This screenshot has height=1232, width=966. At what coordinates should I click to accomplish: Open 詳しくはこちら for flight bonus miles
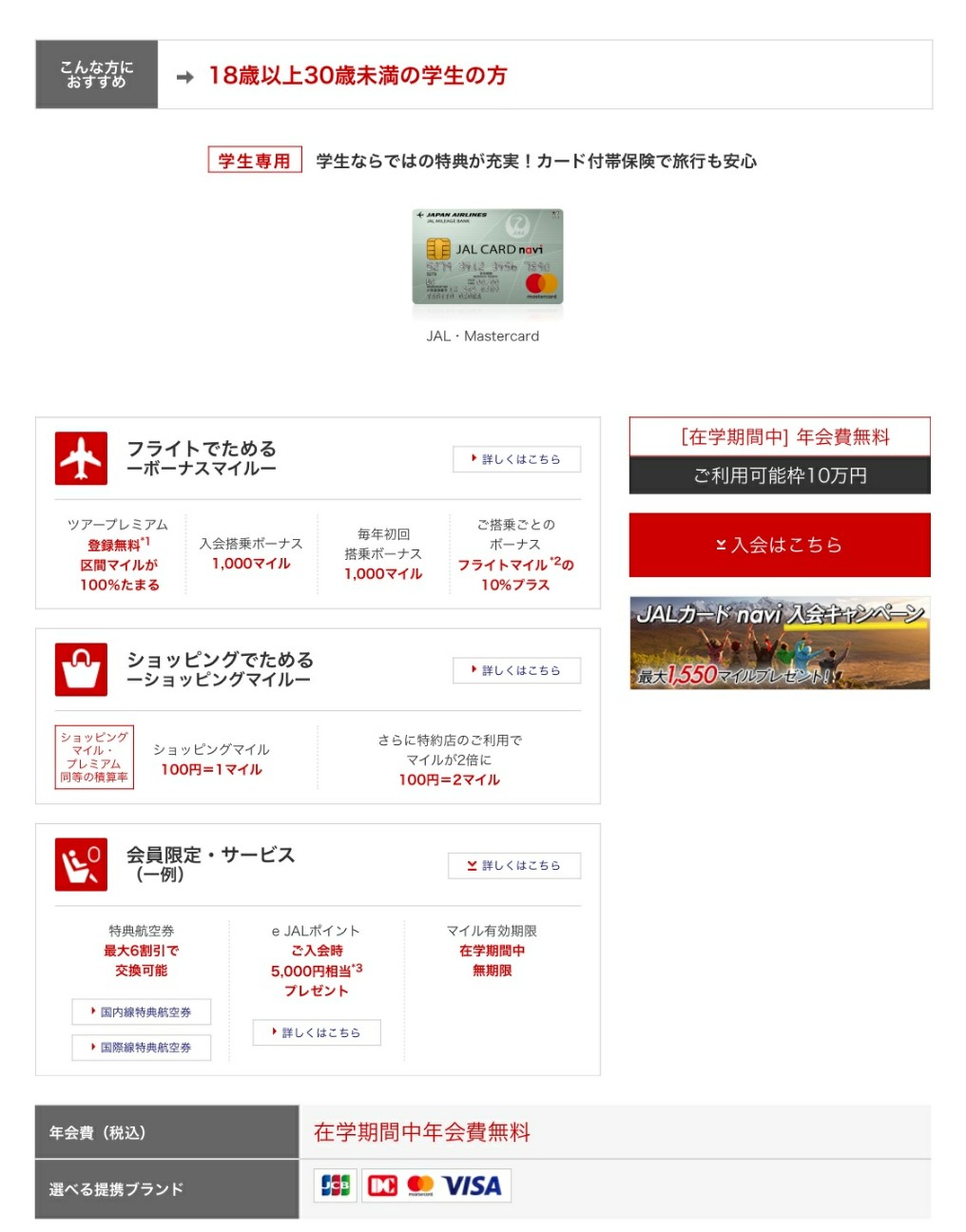tap(517, 459)
